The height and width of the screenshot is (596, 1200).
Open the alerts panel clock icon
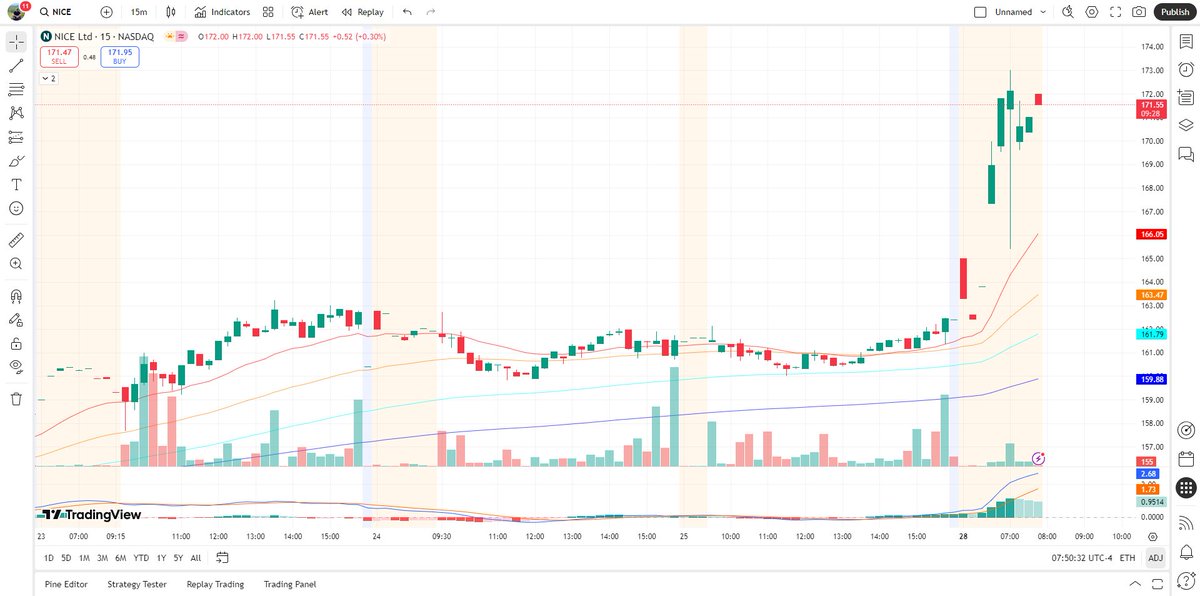coord(1186,70)
